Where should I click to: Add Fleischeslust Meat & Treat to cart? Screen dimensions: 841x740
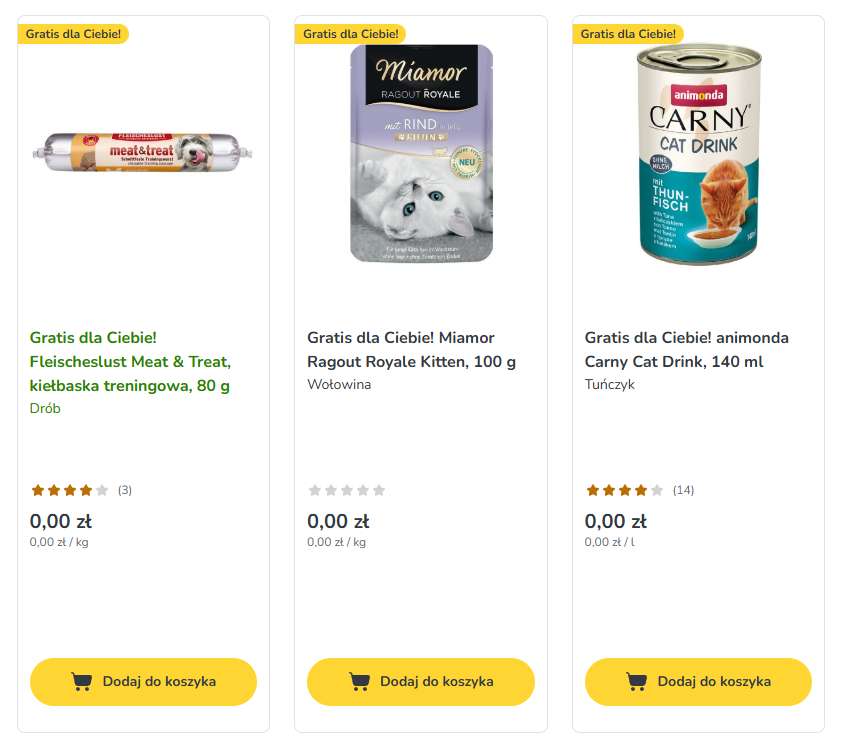143,682
